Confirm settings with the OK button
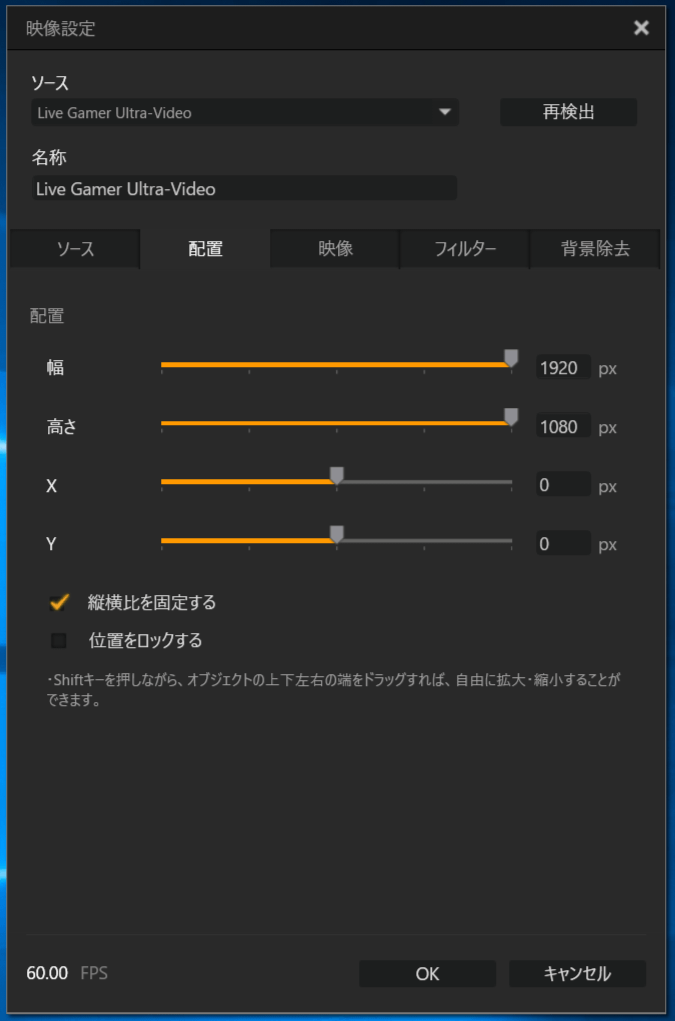 click(427, 974)
